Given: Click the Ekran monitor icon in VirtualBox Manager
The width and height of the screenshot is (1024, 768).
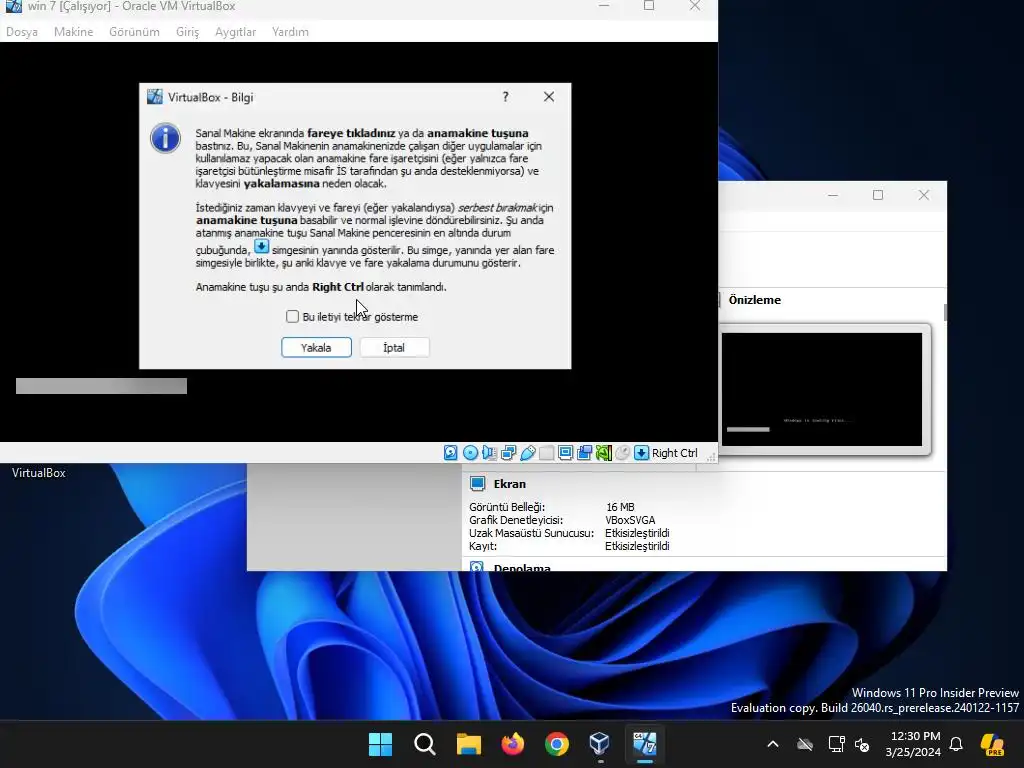Looking at the screenshot, I should [x=477, y=484].
